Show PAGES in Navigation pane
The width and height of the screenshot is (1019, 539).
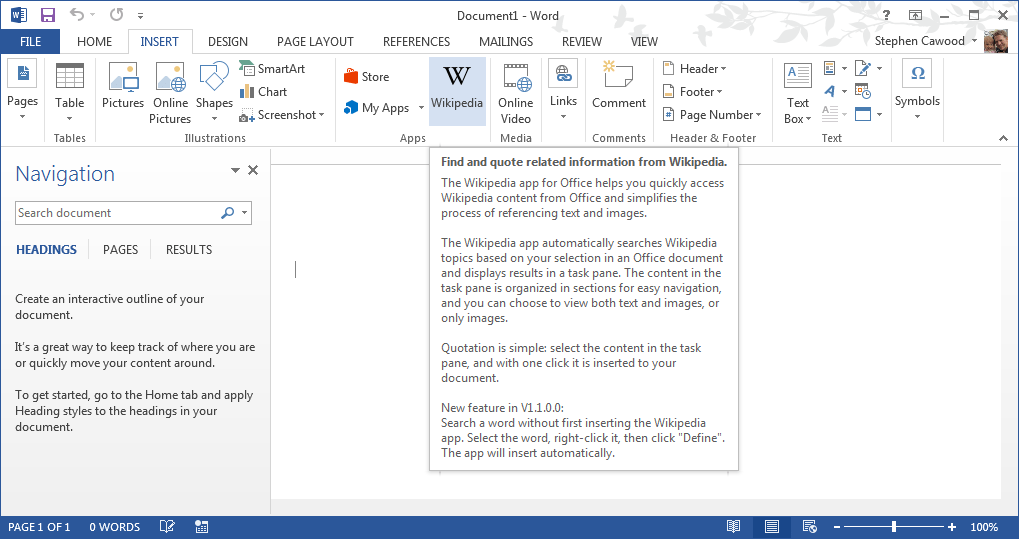[120, 250]
